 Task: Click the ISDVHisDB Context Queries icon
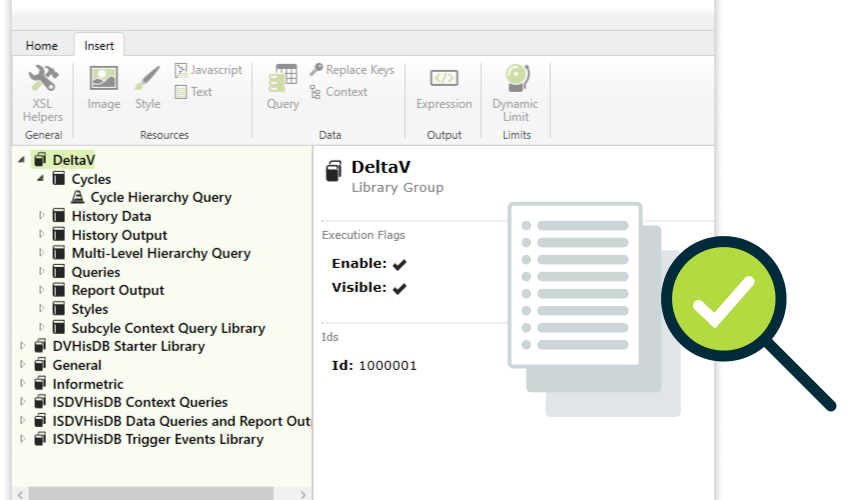(40, 402)
